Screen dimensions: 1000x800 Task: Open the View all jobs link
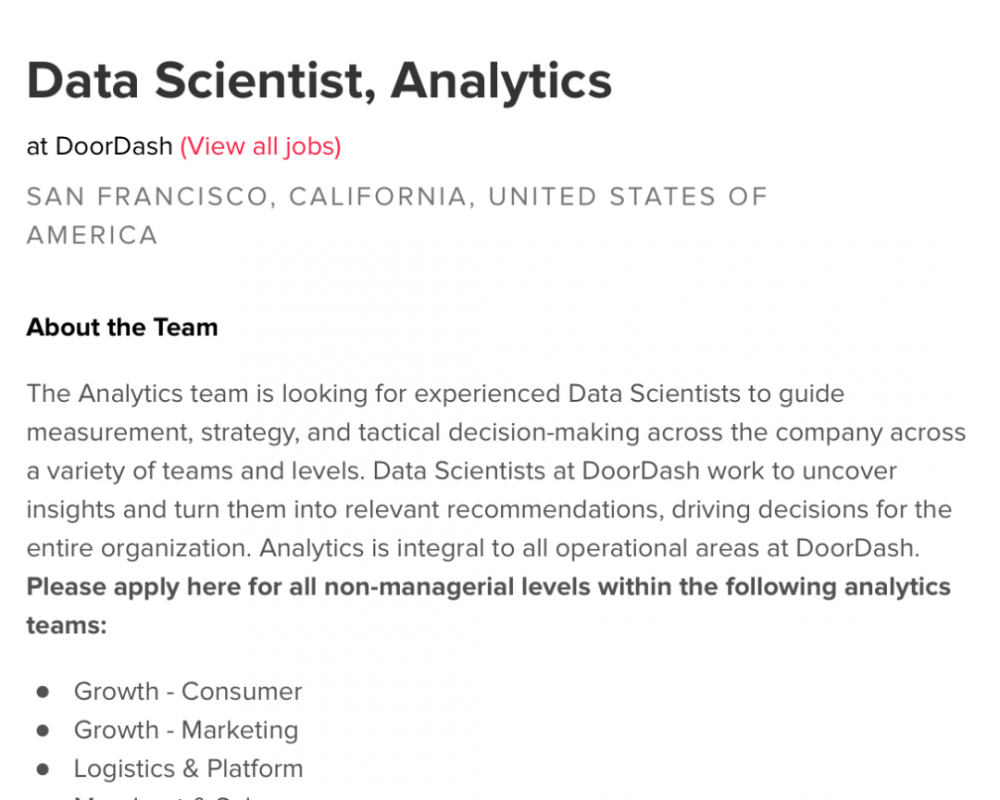260,147
